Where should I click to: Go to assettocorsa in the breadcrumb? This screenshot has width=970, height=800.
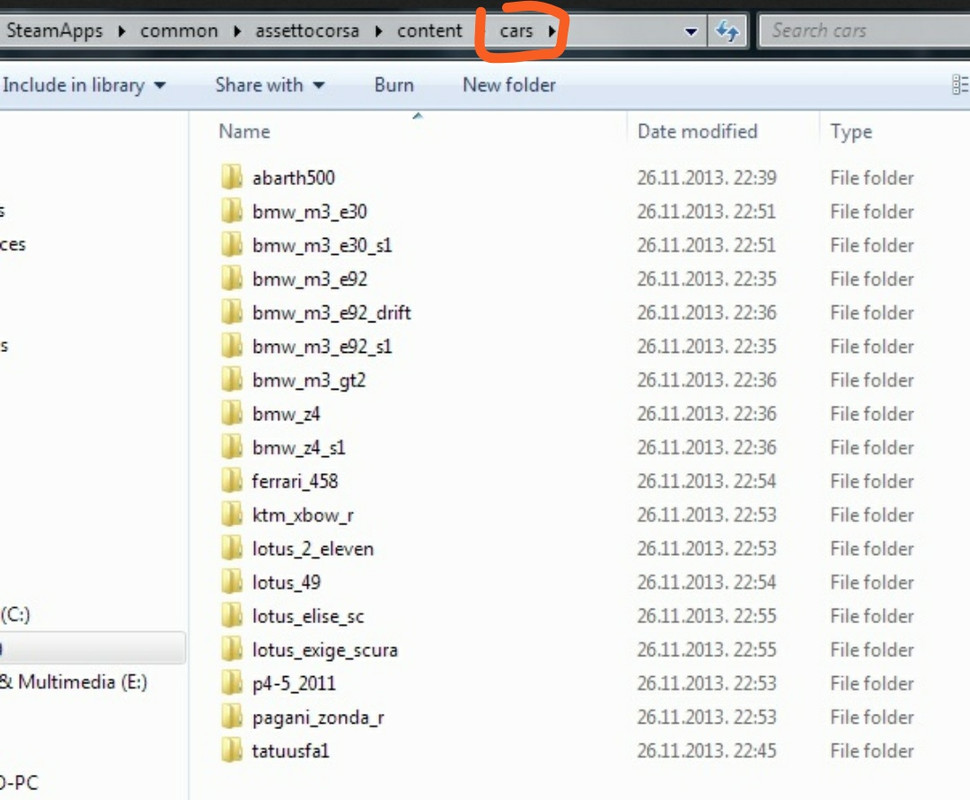point(307,30)
